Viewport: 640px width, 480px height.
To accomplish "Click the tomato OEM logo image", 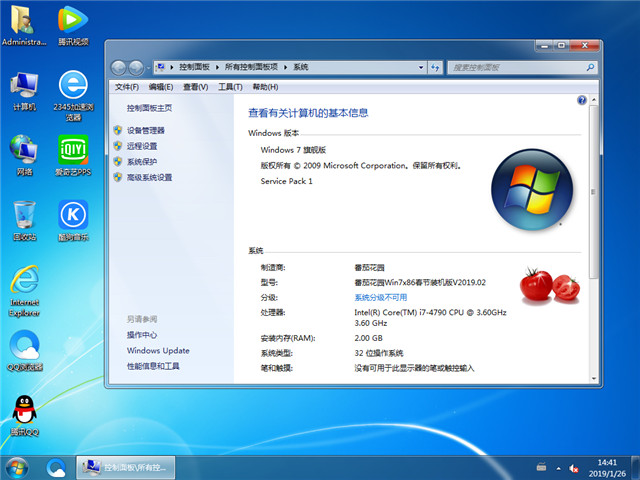I will [x=549, y=285].
